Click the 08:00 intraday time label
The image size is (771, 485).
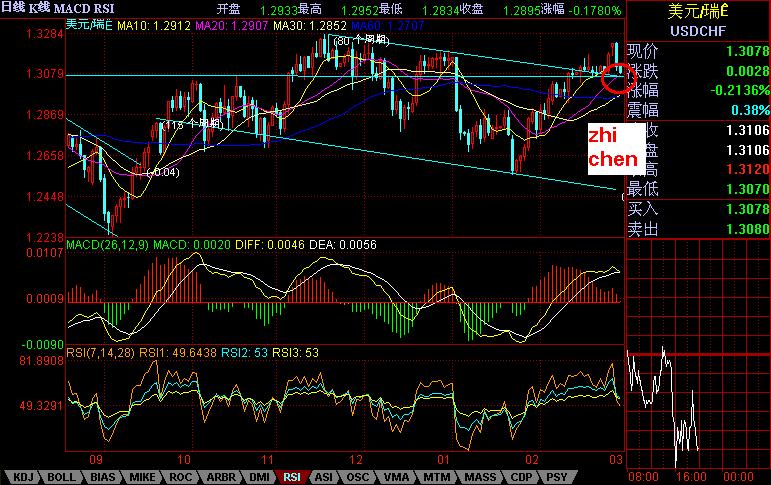[643, 477]
